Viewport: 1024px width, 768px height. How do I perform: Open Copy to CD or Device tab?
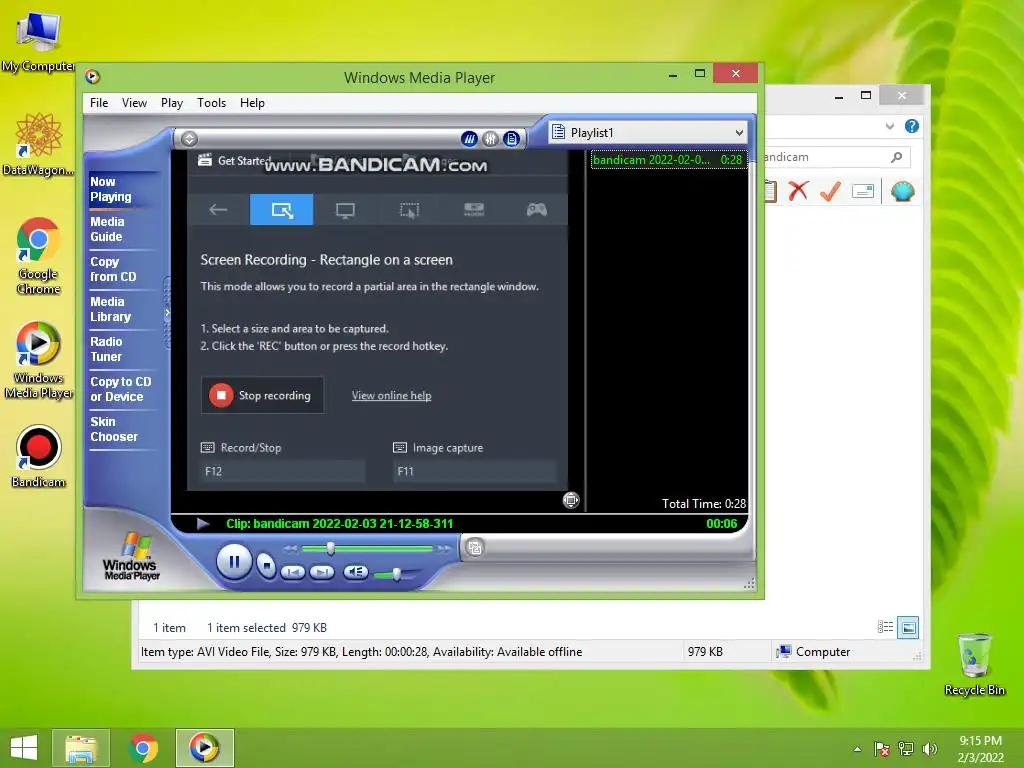click(x=121, y=389)
